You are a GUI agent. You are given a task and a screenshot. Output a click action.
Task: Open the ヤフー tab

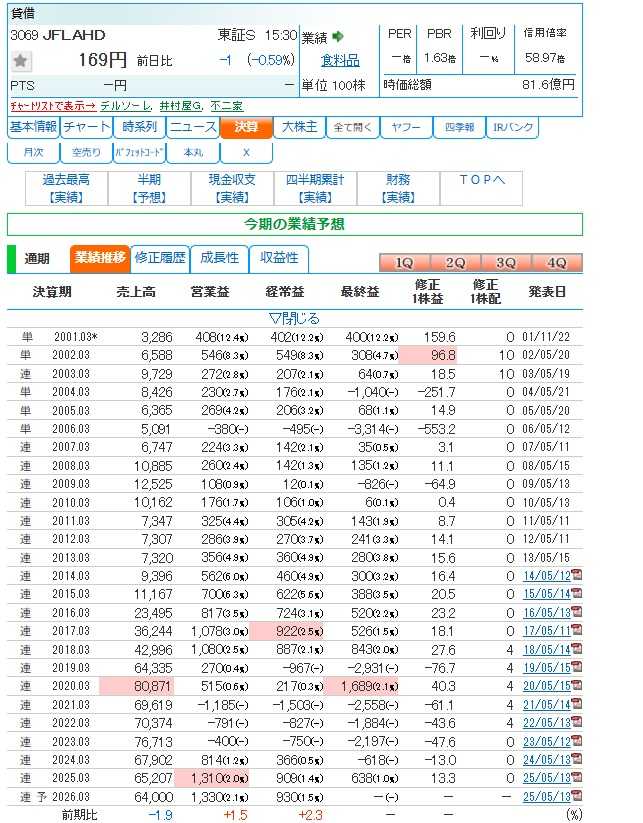pyautogui.click(x=406, y=127)
